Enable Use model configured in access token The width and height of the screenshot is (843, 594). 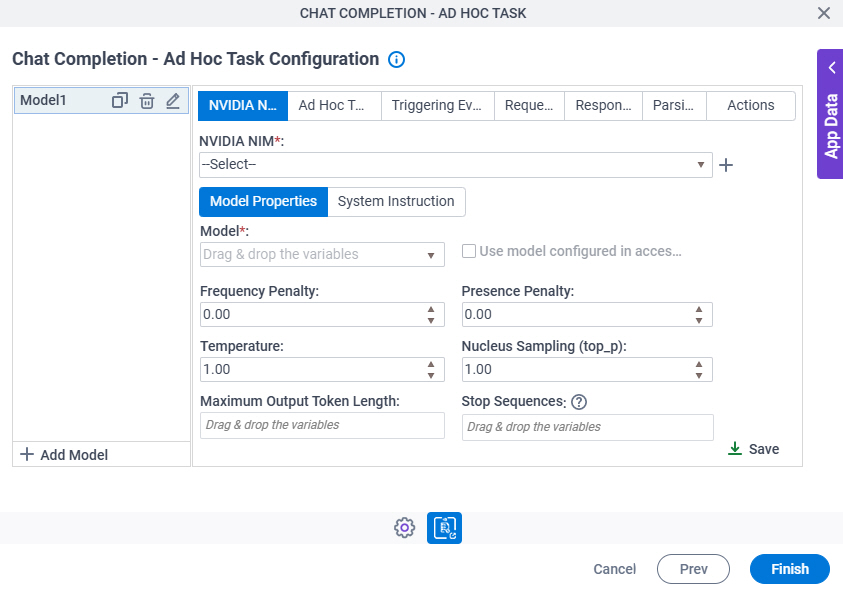(469, 251)
